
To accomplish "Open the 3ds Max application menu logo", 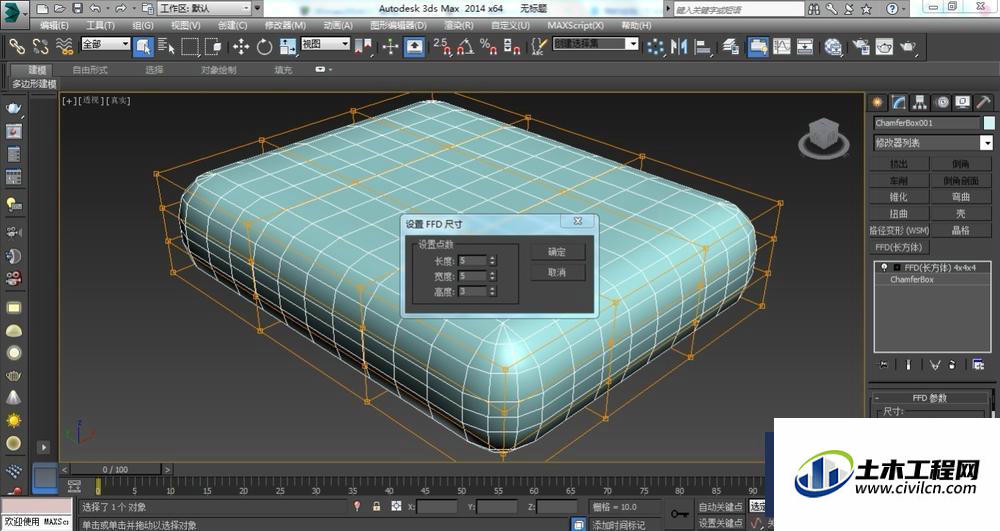I will tap(14, 13).
